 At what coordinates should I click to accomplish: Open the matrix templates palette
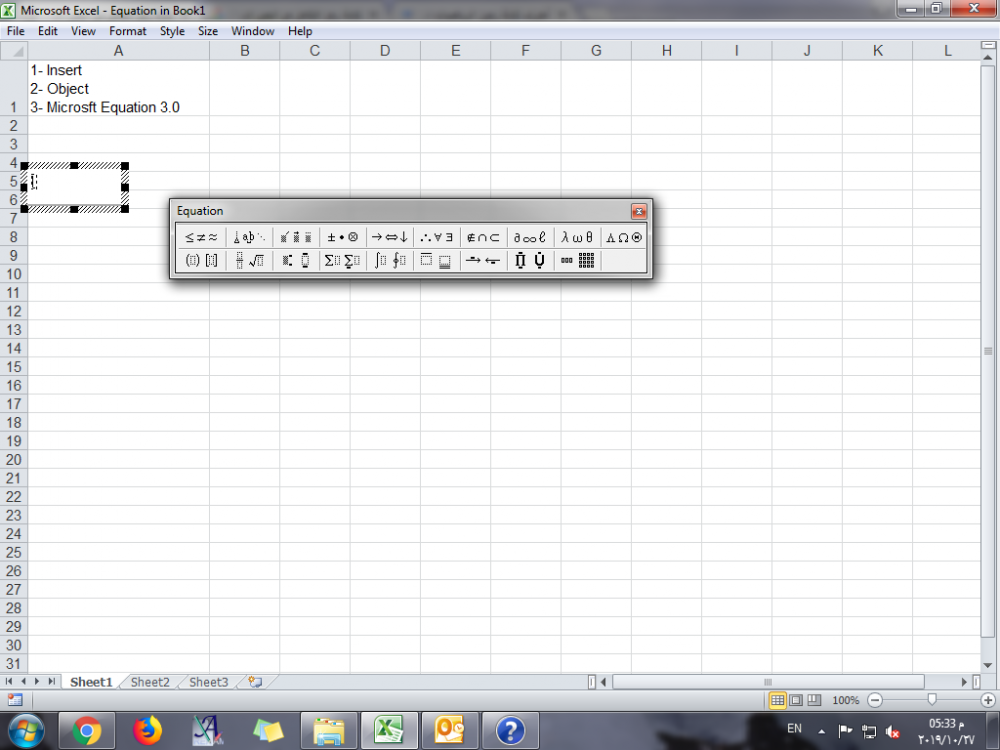tap(578, 261)
